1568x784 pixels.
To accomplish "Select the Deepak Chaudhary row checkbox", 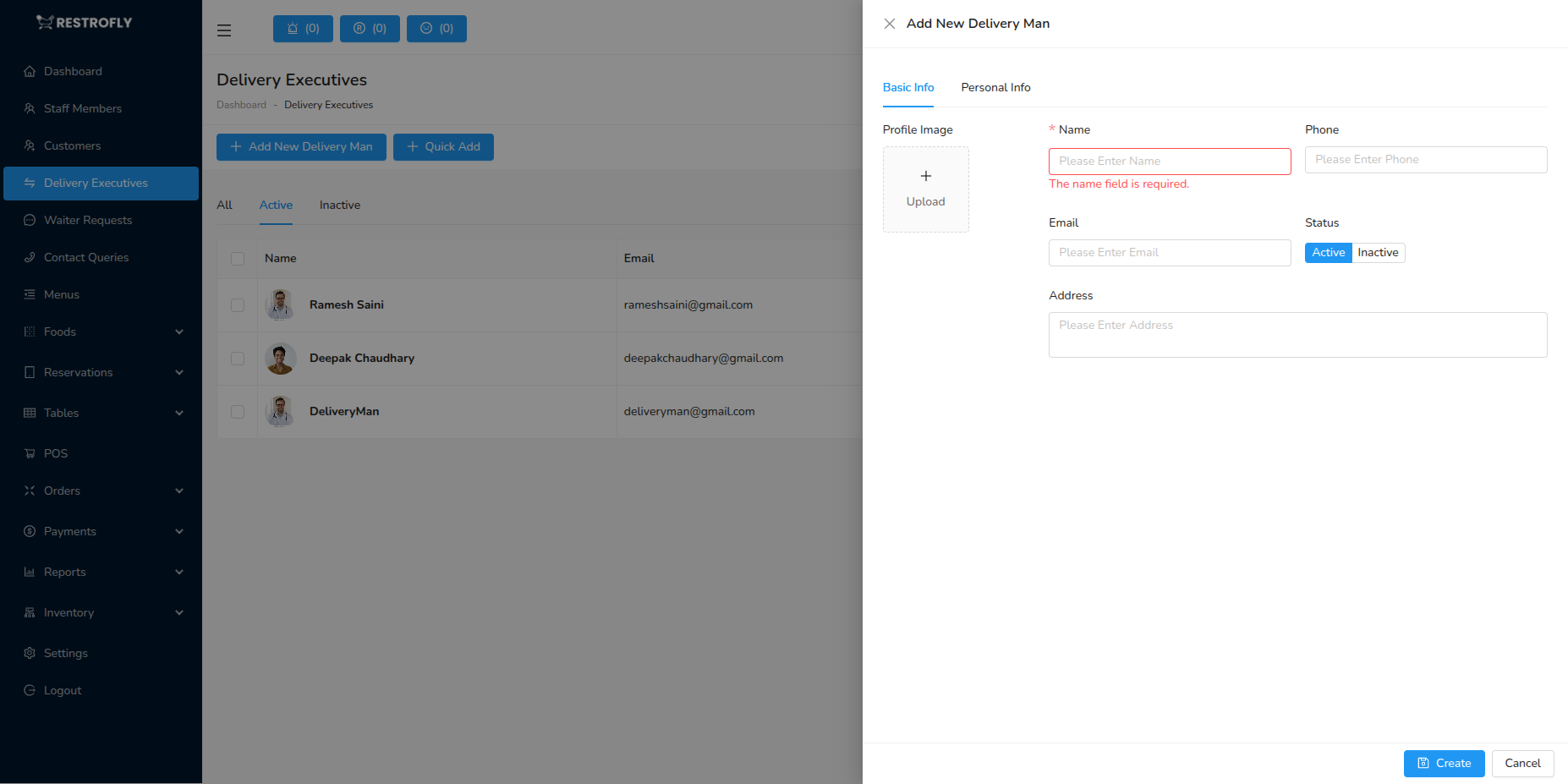I will pos(238,359).
